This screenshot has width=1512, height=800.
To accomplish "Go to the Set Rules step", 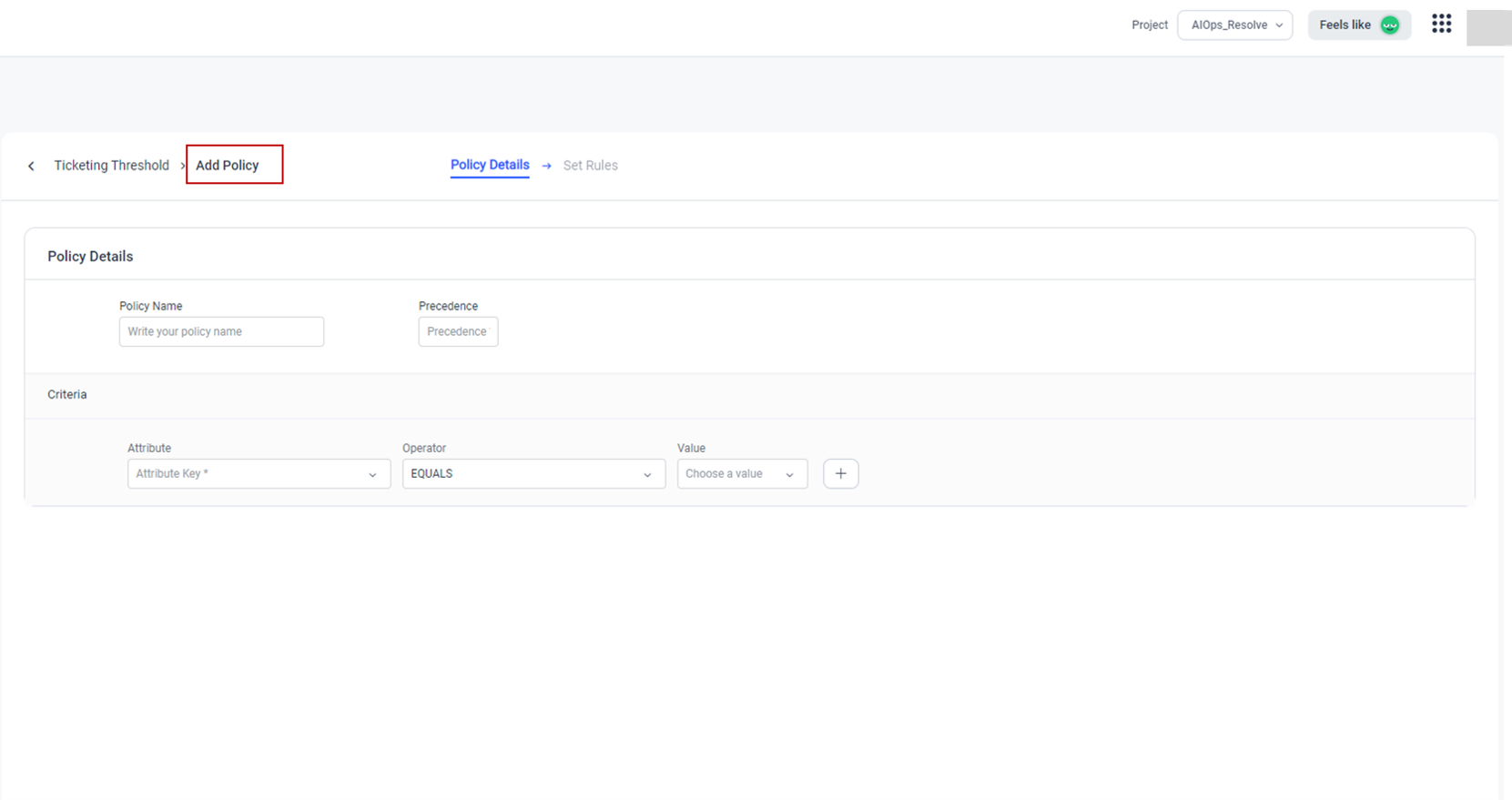I will tap(590, 166).
